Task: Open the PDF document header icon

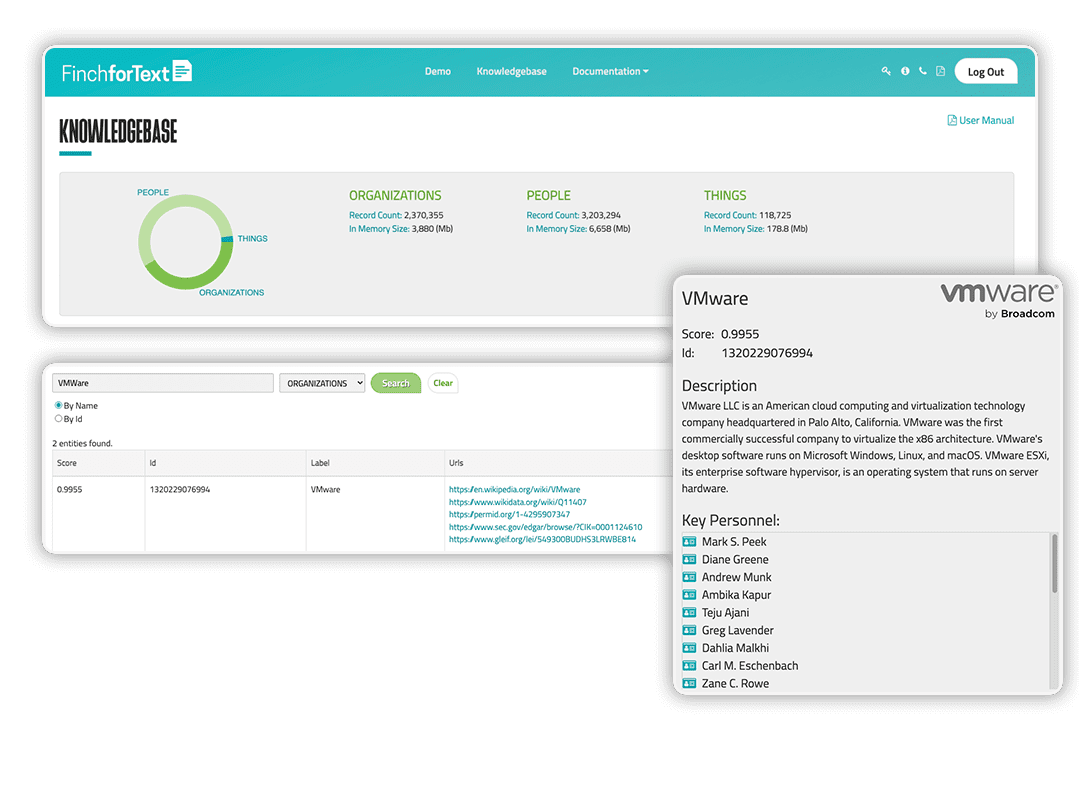Action: click(x=940, y=71)
